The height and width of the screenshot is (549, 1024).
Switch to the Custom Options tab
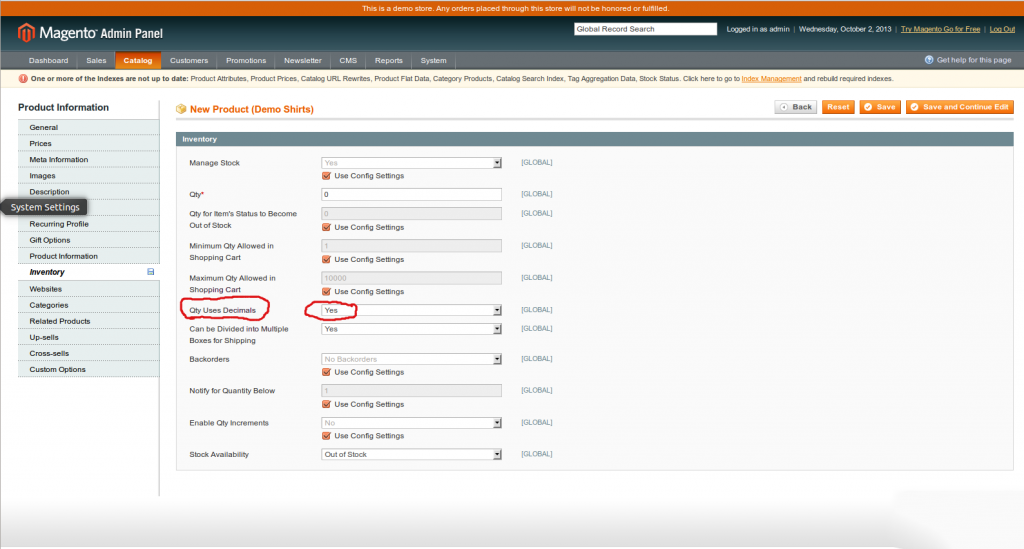click(x=57, y=370)
